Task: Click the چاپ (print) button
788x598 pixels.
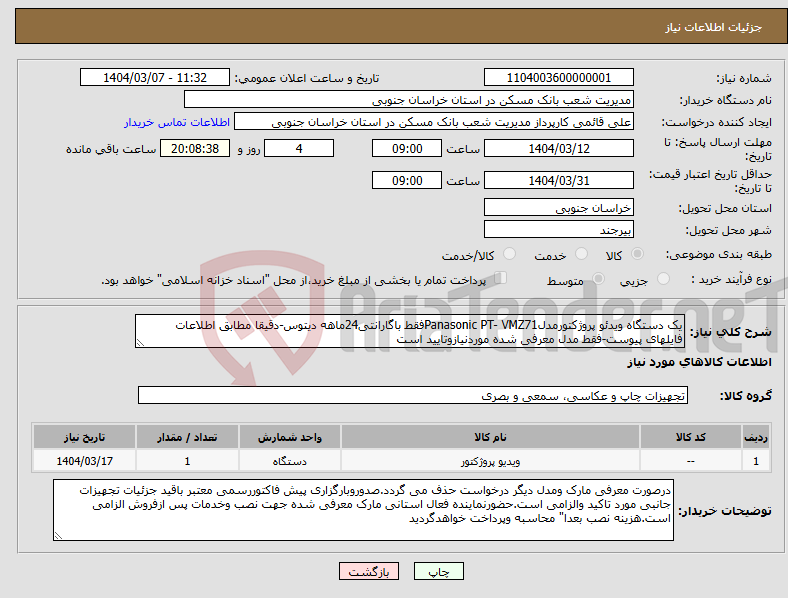Action: point(438,571)
